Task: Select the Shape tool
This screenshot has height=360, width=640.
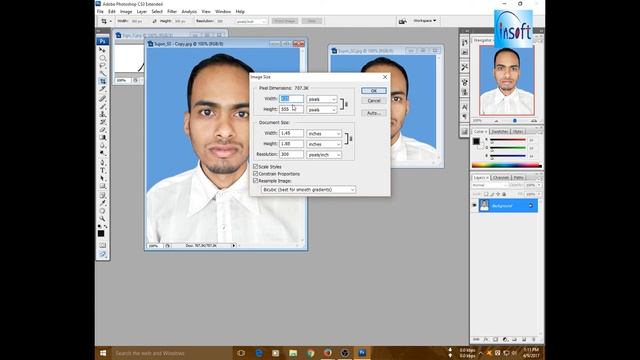Action: point(102,186)
